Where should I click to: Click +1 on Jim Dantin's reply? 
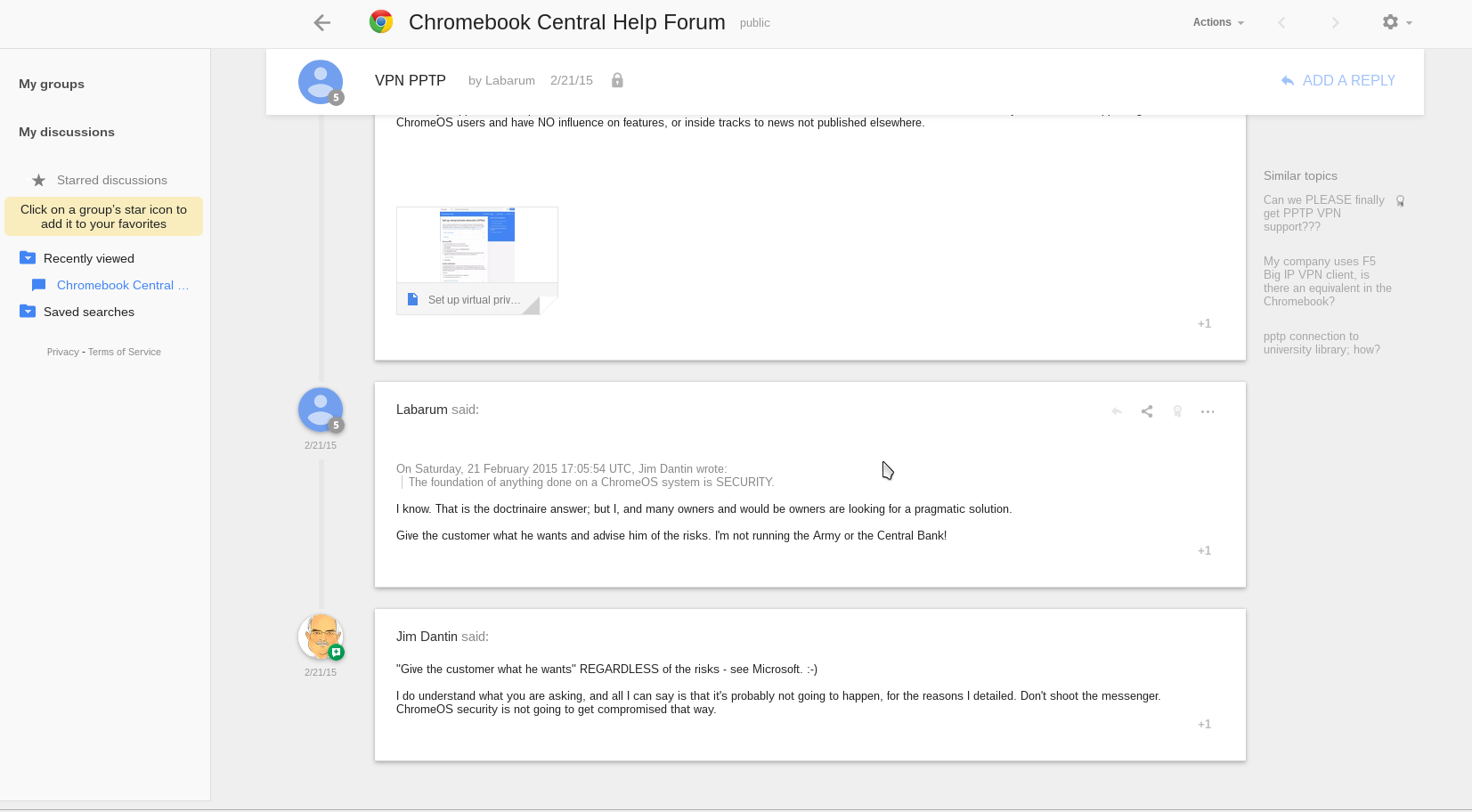click(1204, 724)
